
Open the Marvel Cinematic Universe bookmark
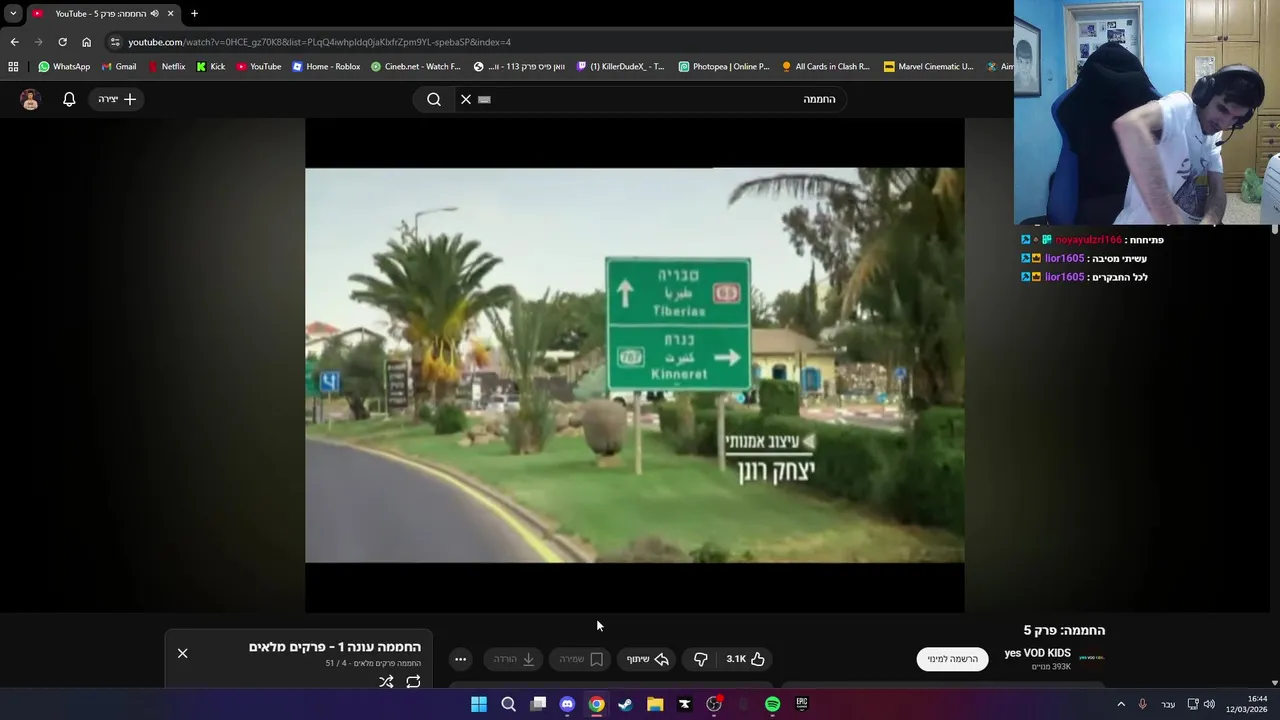929,67
